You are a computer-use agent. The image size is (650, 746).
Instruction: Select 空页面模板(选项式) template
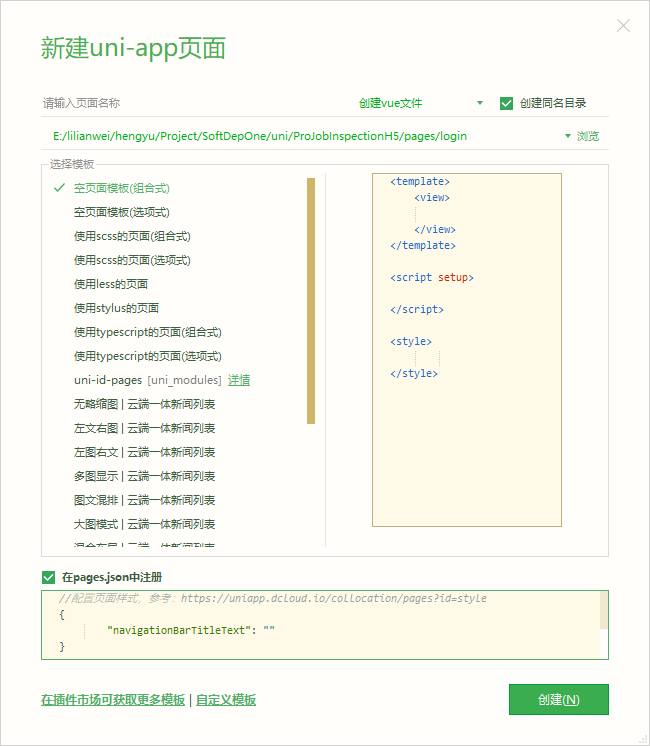click(122, 212)
